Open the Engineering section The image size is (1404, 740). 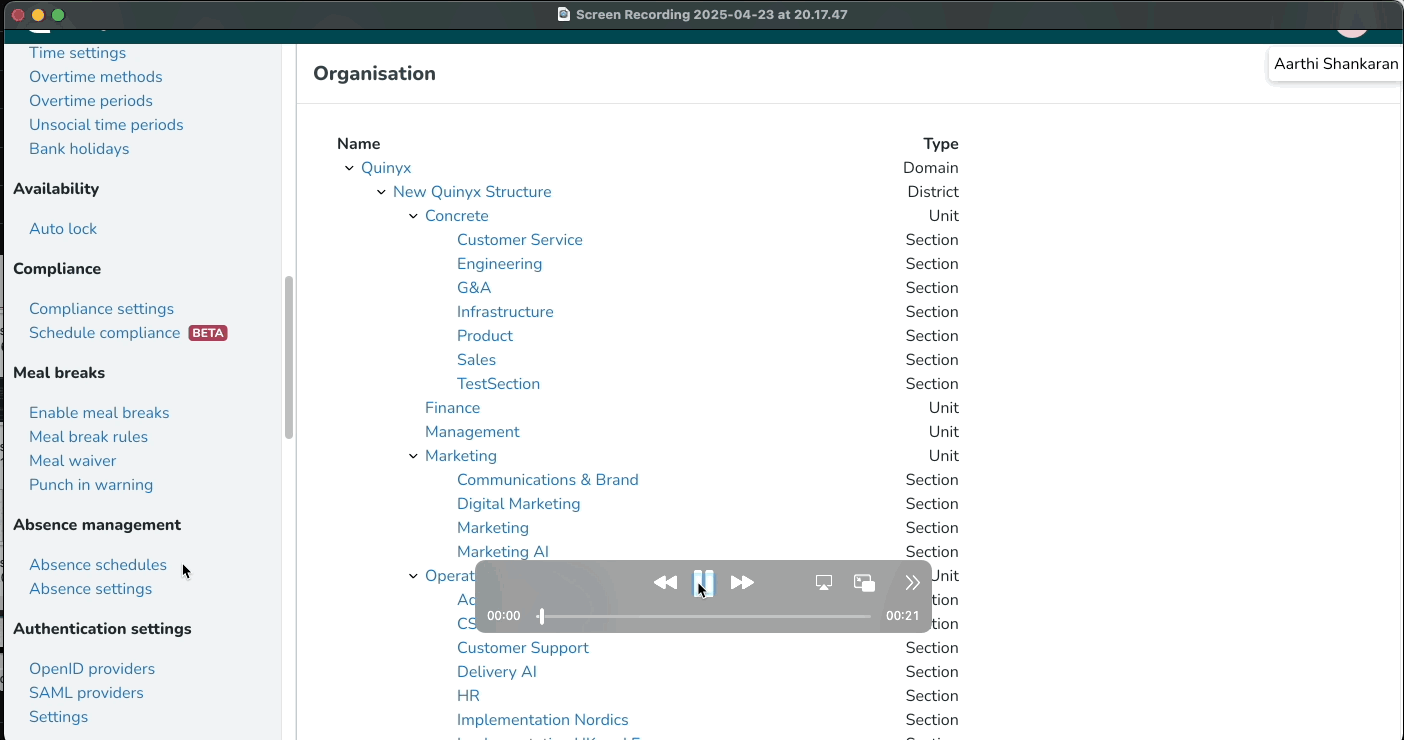pyautogui.click(x=500, y=264)
